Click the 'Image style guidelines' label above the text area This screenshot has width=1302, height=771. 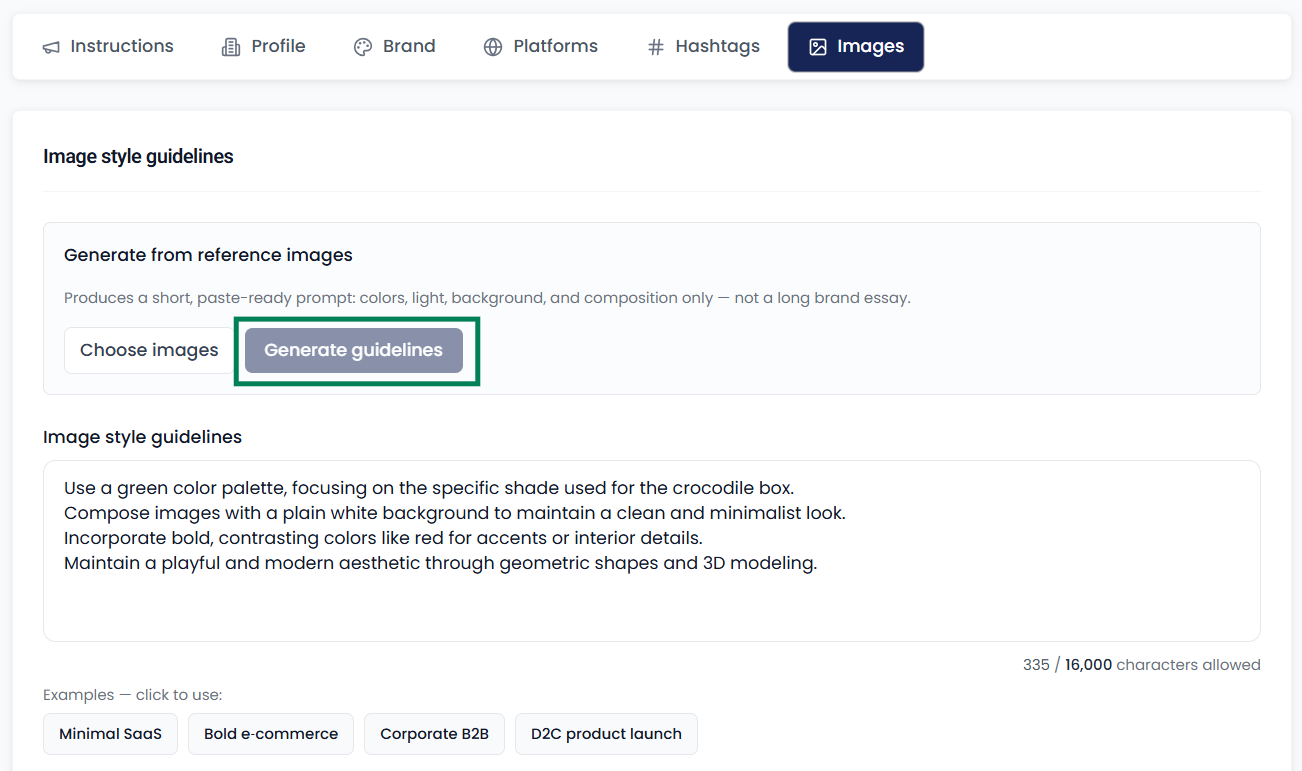coord(142,437)
